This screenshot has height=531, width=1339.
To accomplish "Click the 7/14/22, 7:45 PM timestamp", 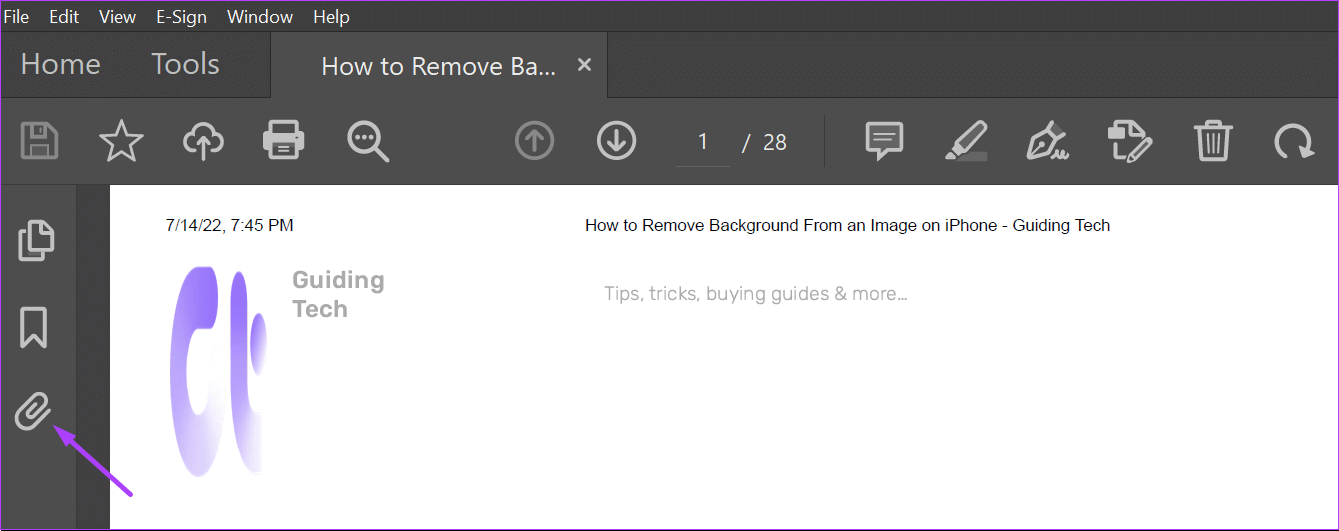I will tap(230, 225).
